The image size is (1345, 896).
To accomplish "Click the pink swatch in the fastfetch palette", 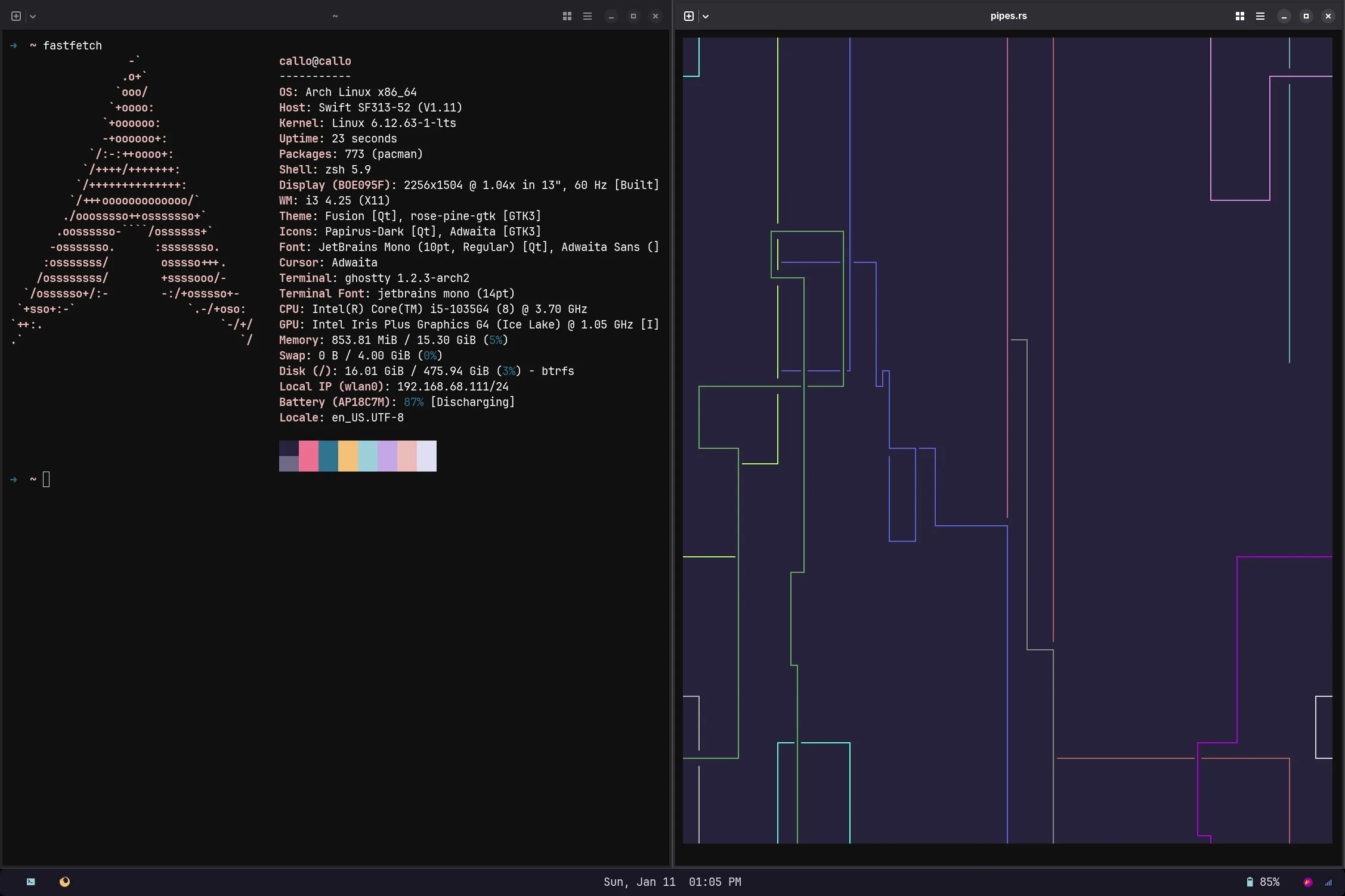I will coord(308,456).
